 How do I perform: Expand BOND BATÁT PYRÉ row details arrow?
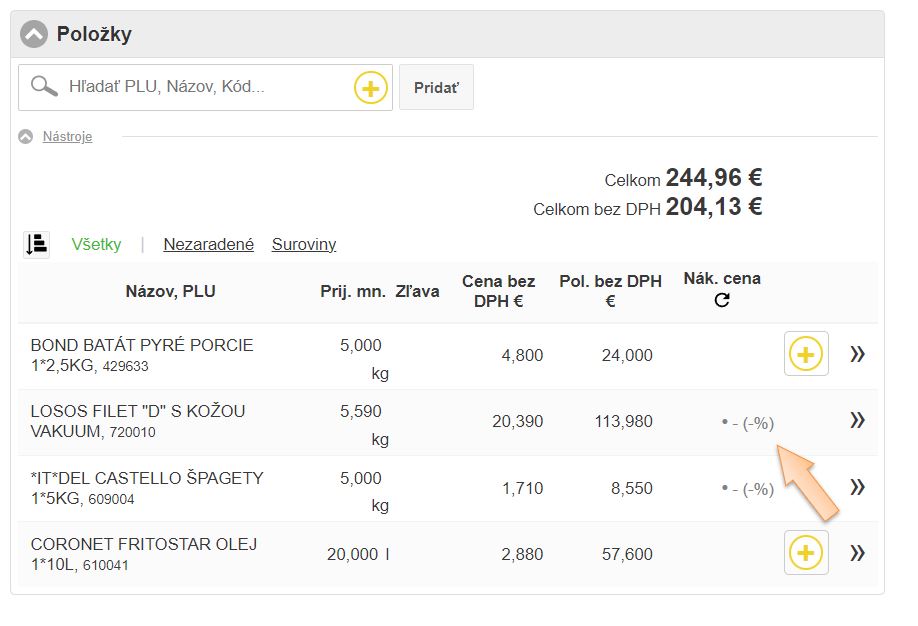click(x=857, y=354)
